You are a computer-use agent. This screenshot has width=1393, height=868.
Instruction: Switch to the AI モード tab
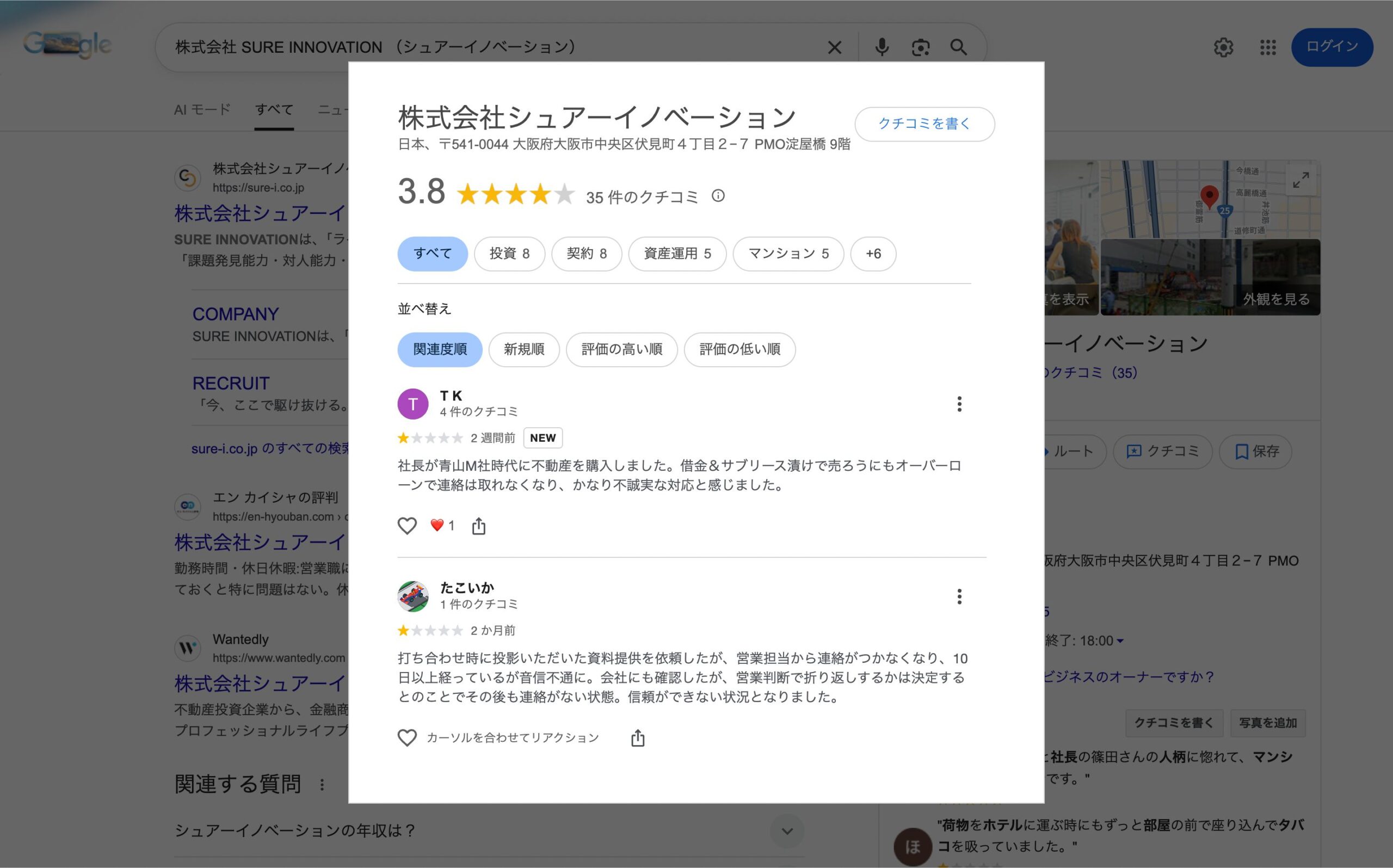[202, 109]
